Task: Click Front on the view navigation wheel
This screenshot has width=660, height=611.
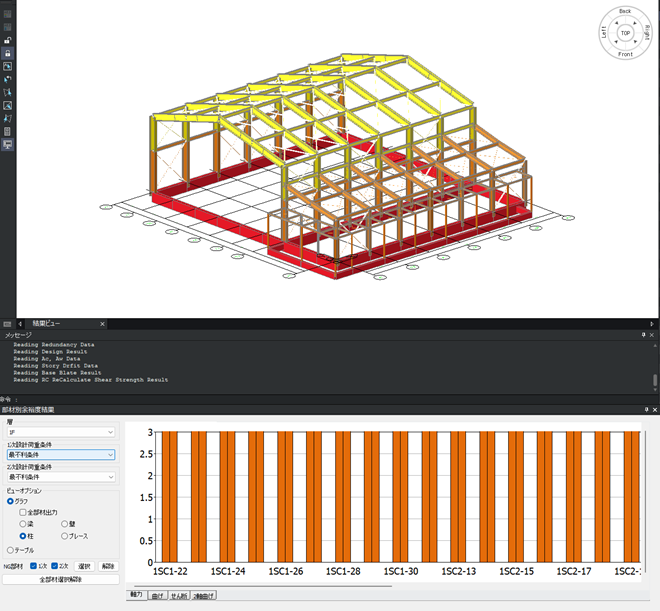Action: (625, 54)
